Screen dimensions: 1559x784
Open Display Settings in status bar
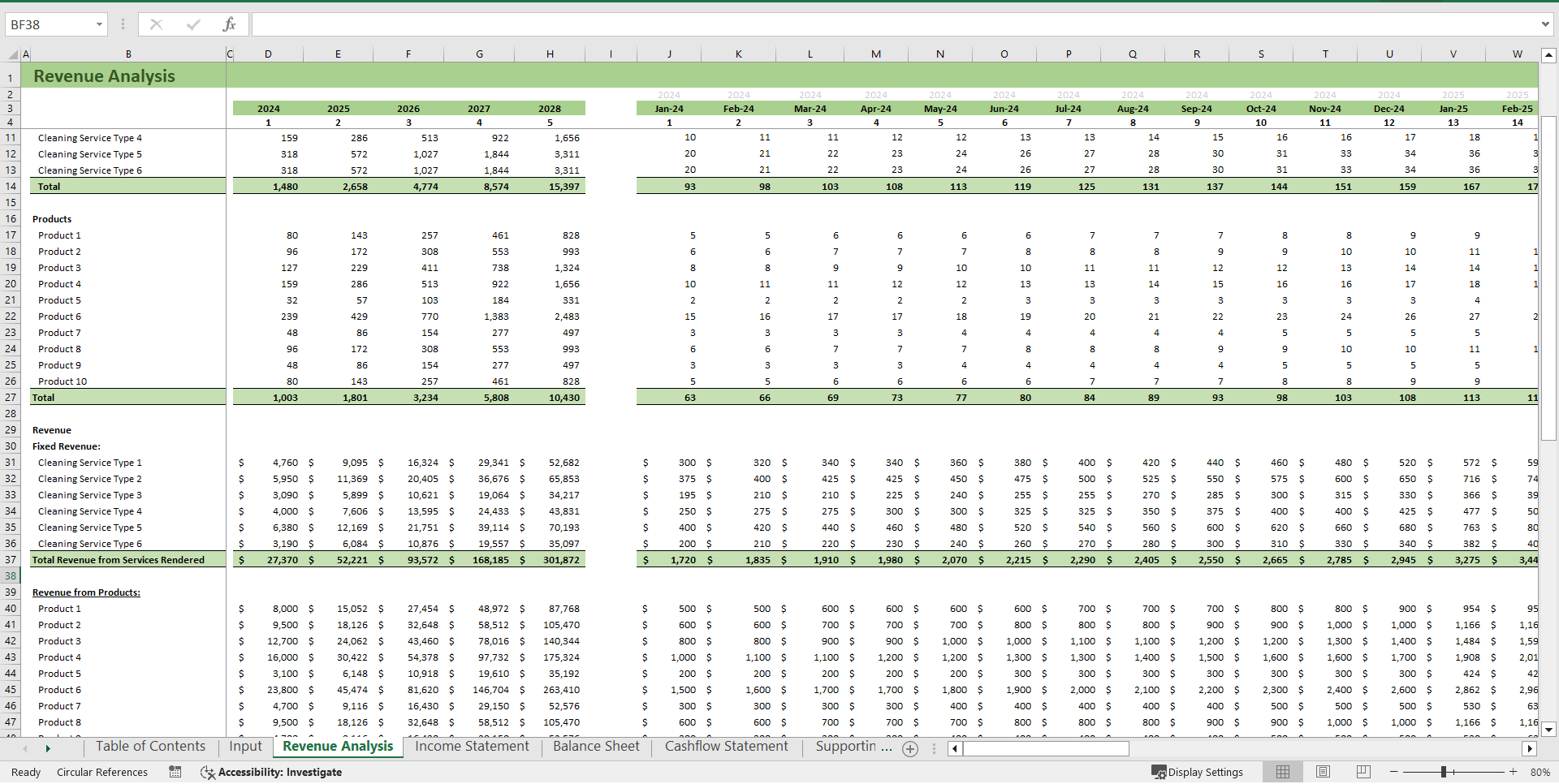(1197, 772)
